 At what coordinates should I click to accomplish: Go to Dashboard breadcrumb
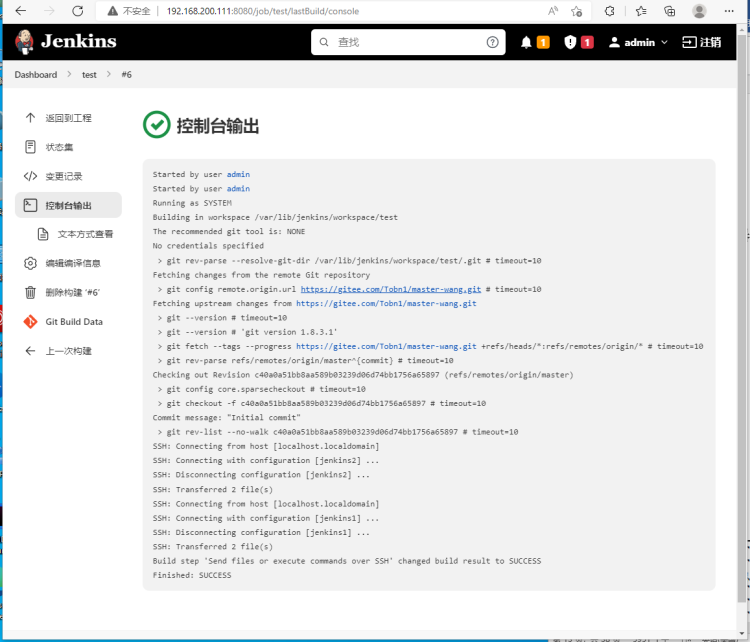click(x=35, y=75)
